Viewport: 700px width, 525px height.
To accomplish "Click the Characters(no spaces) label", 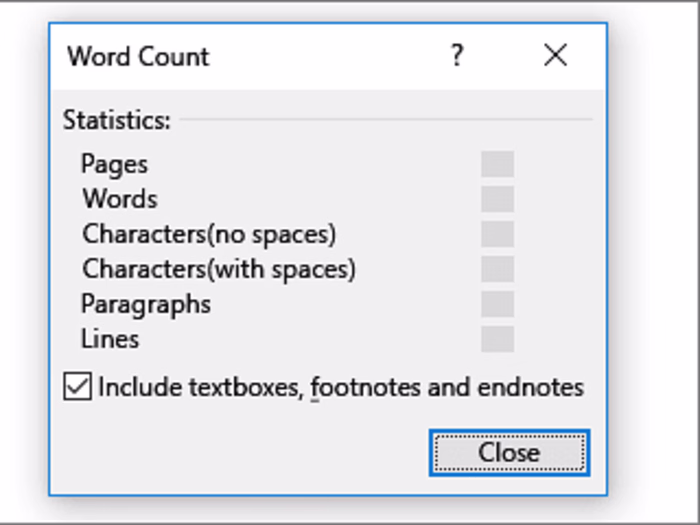I will coord(209,234).
